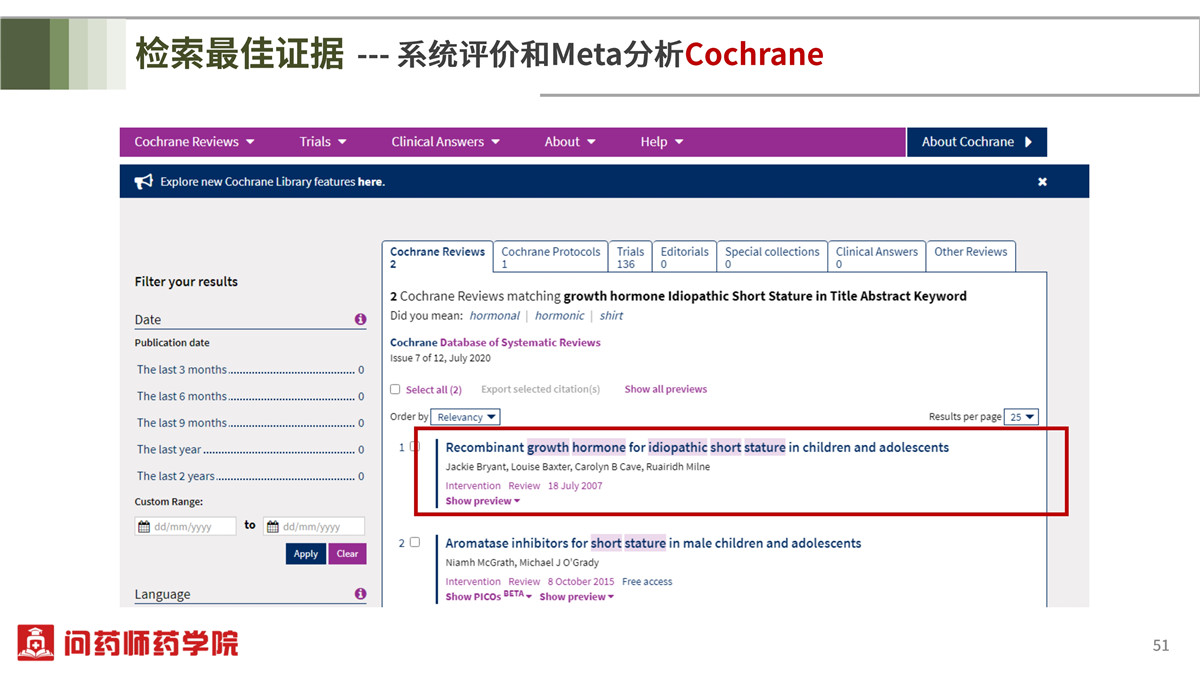Click the start date calendar icon
The height and width of the screenshot is (675, 1200).
click(x=144, y=526)
